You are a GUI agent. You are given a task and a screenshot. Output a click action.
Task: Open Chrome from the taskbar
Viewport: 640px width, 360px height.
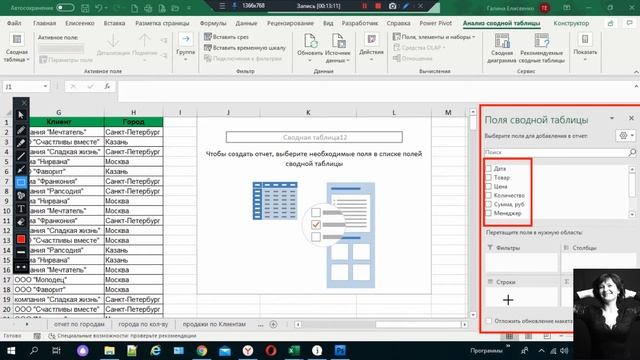(202, 351)
